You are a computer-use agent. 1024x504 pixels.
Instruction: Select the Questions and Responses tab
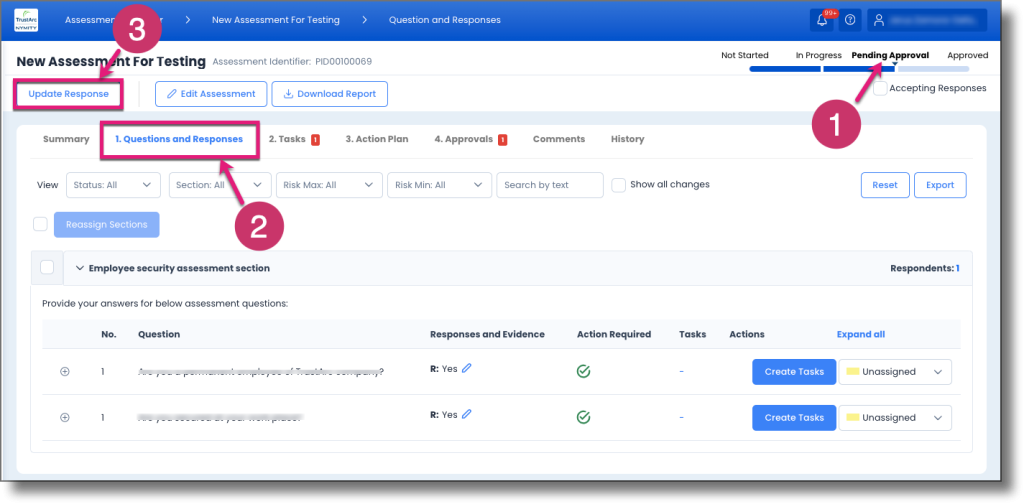(179, 139)
